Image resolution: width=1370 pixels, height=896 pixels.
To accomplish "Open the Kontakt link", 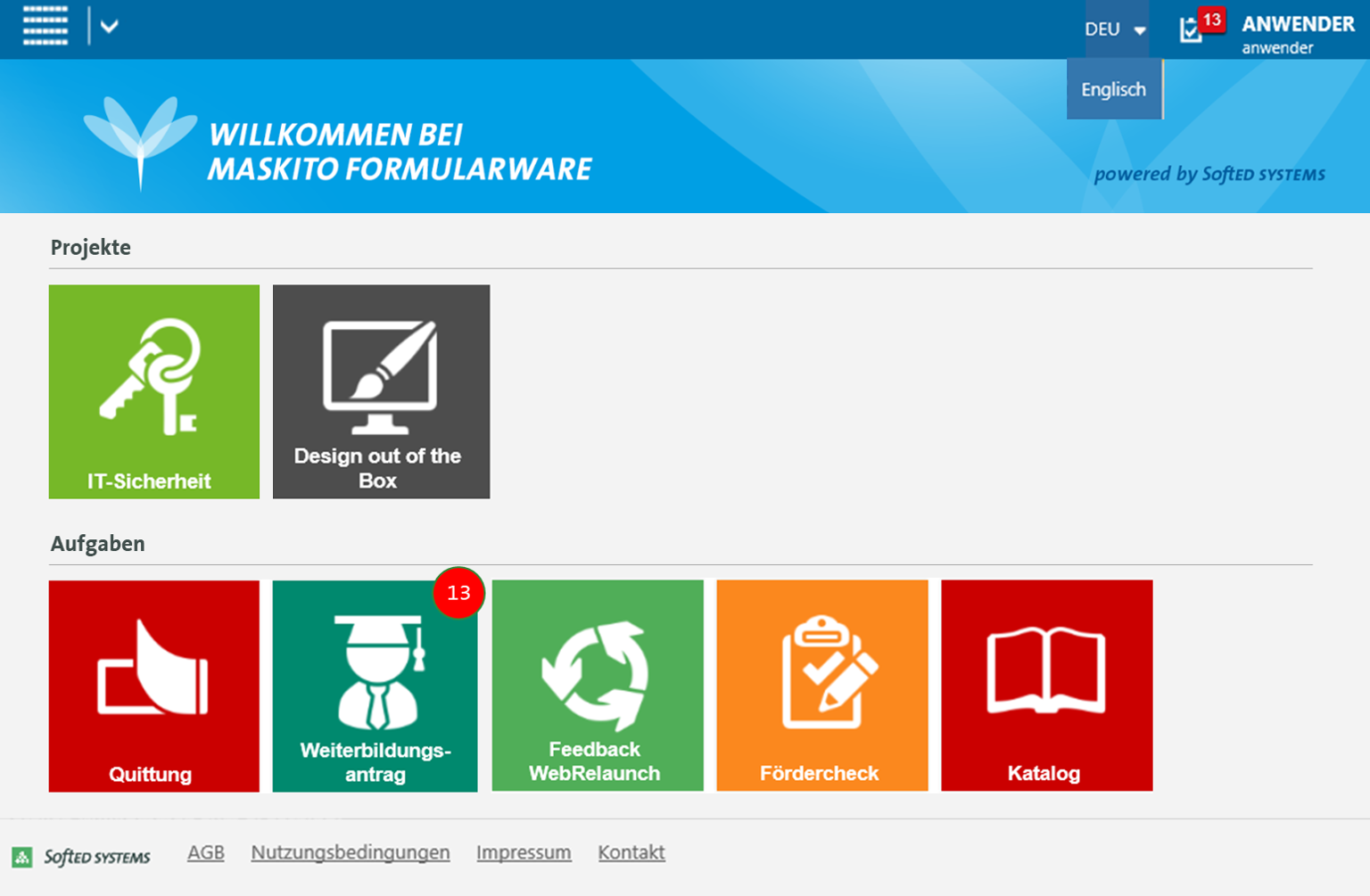I will click(x=631, y=852).
